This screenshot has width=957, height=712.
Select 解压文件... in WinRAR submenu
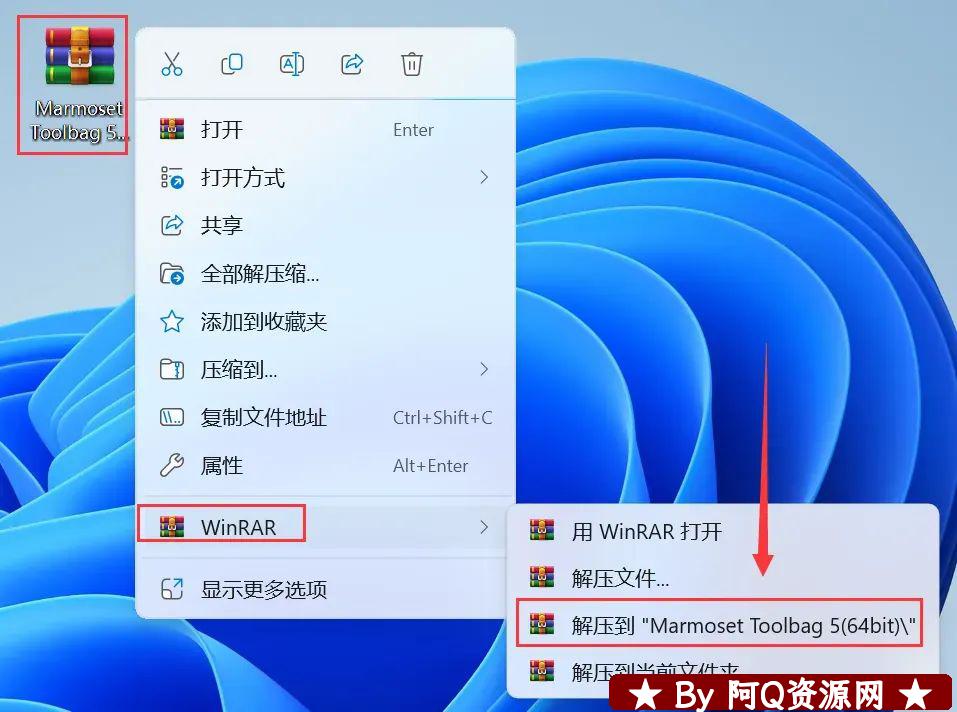[x=620, y=577]
